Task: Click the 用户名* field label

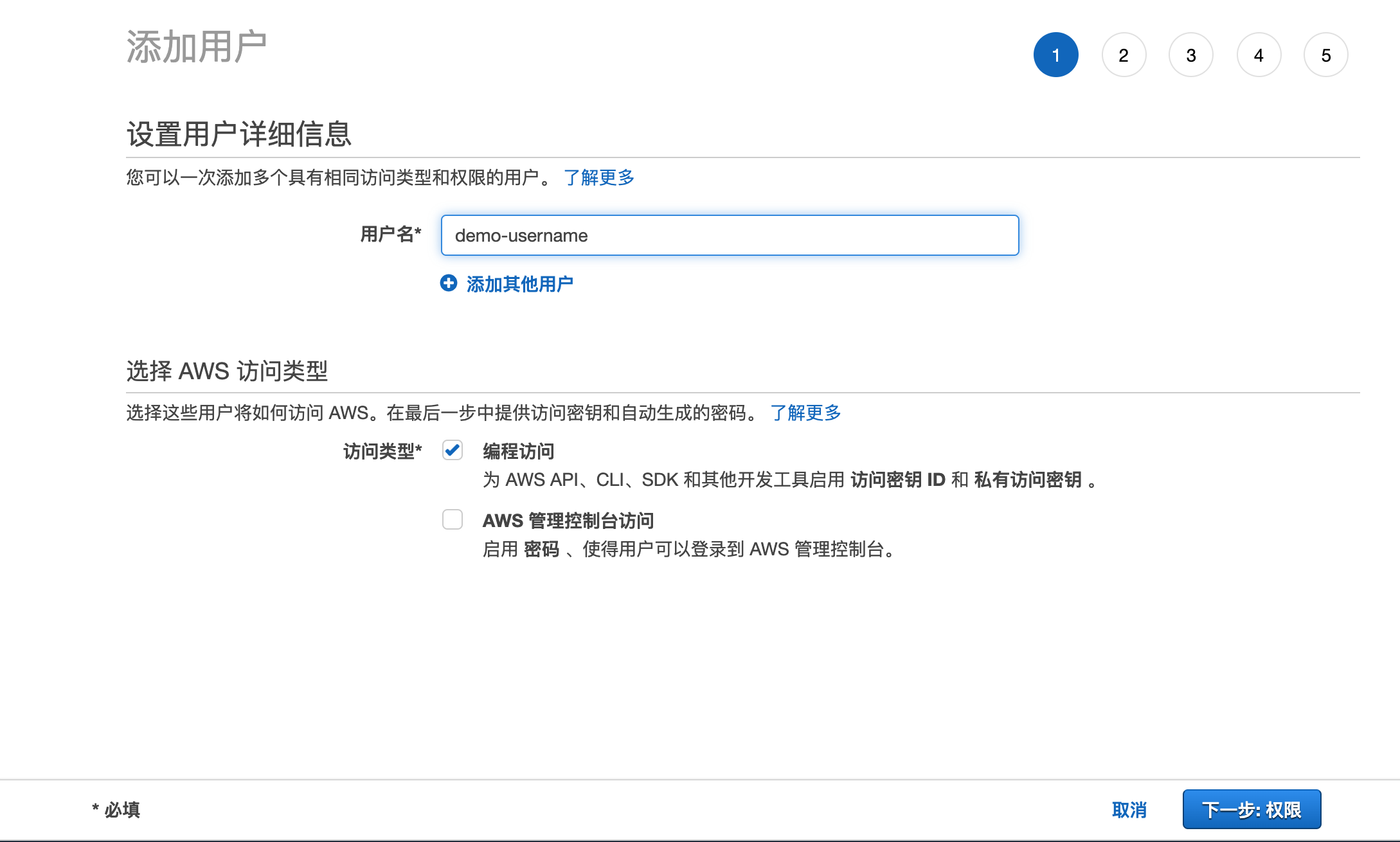Action: click(x=390, y=235)
